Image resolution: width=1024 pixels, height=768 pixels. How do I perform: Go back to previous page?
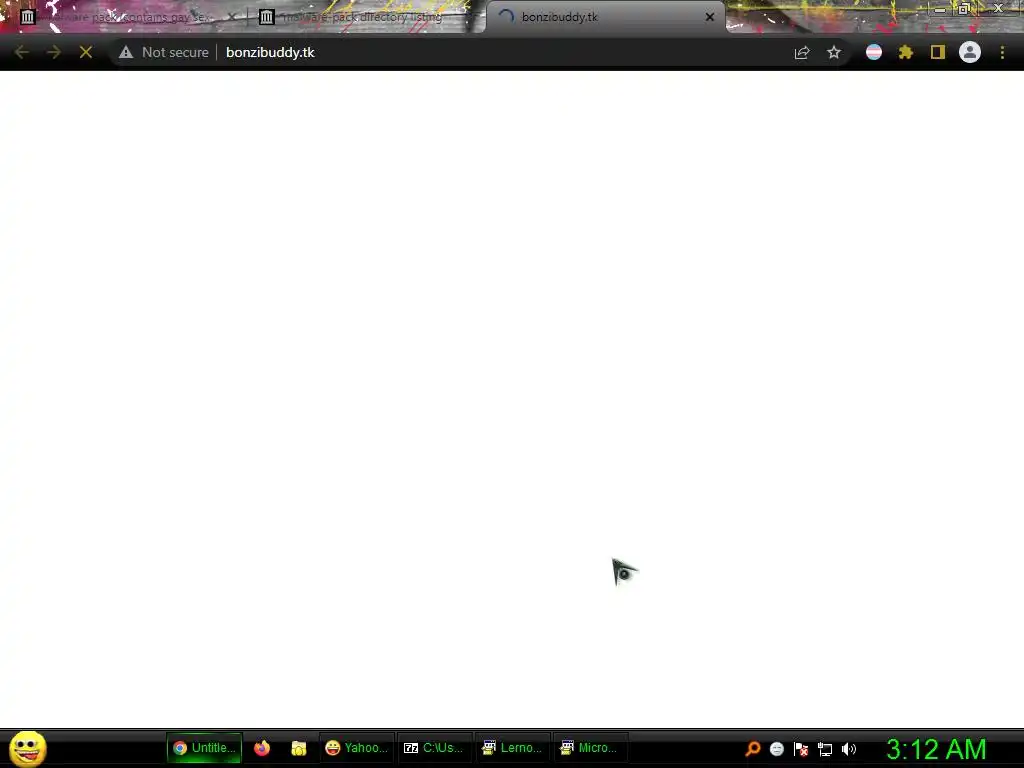coord(22,52)
